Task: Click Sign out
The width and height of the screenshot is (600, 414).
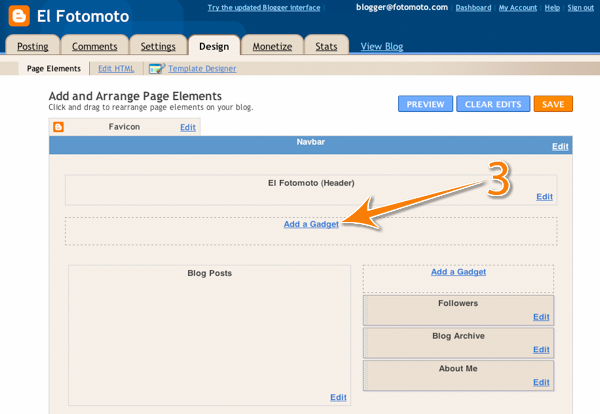Action: 580,8
